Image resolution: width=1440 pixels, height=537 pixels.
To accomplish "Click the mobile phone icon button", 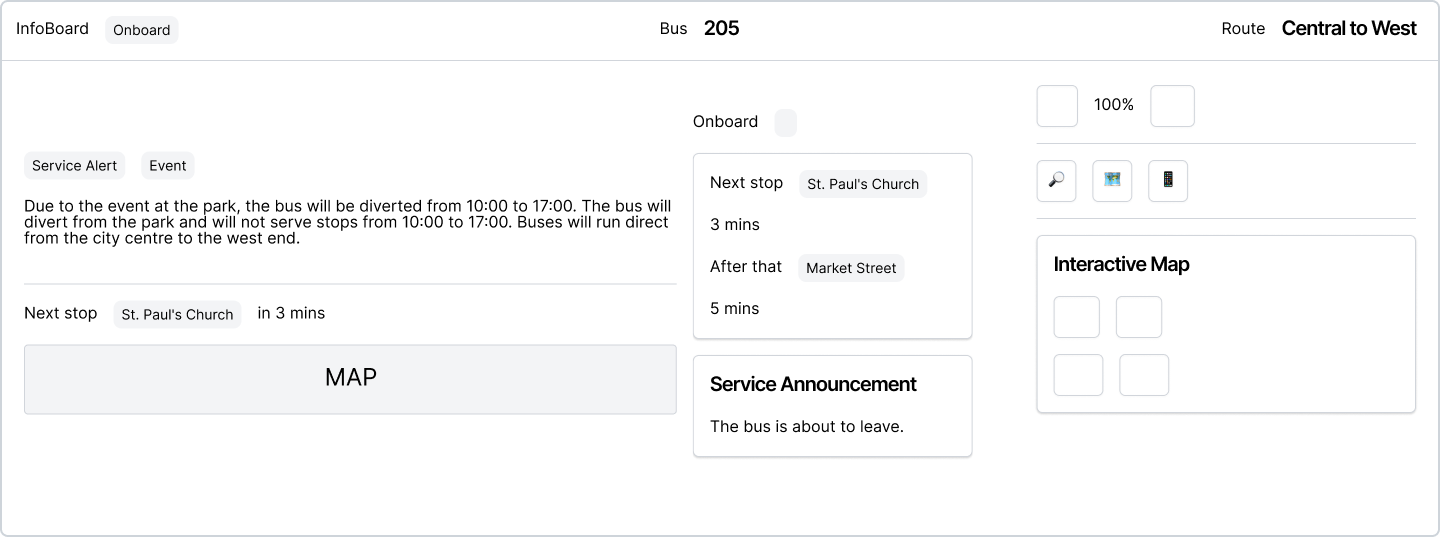I will point(1168,181).
